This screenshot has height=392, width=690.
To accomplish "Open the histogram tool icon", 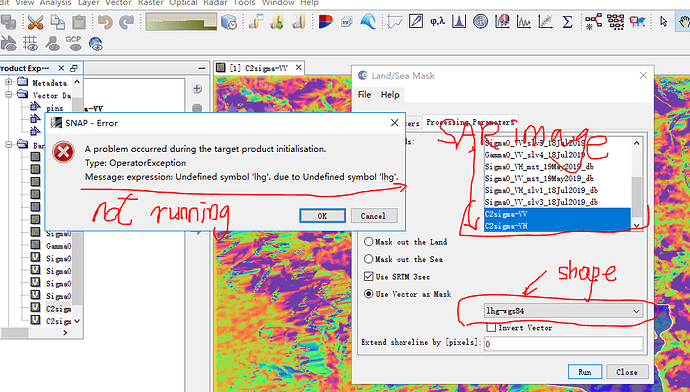I will [459, 21].
